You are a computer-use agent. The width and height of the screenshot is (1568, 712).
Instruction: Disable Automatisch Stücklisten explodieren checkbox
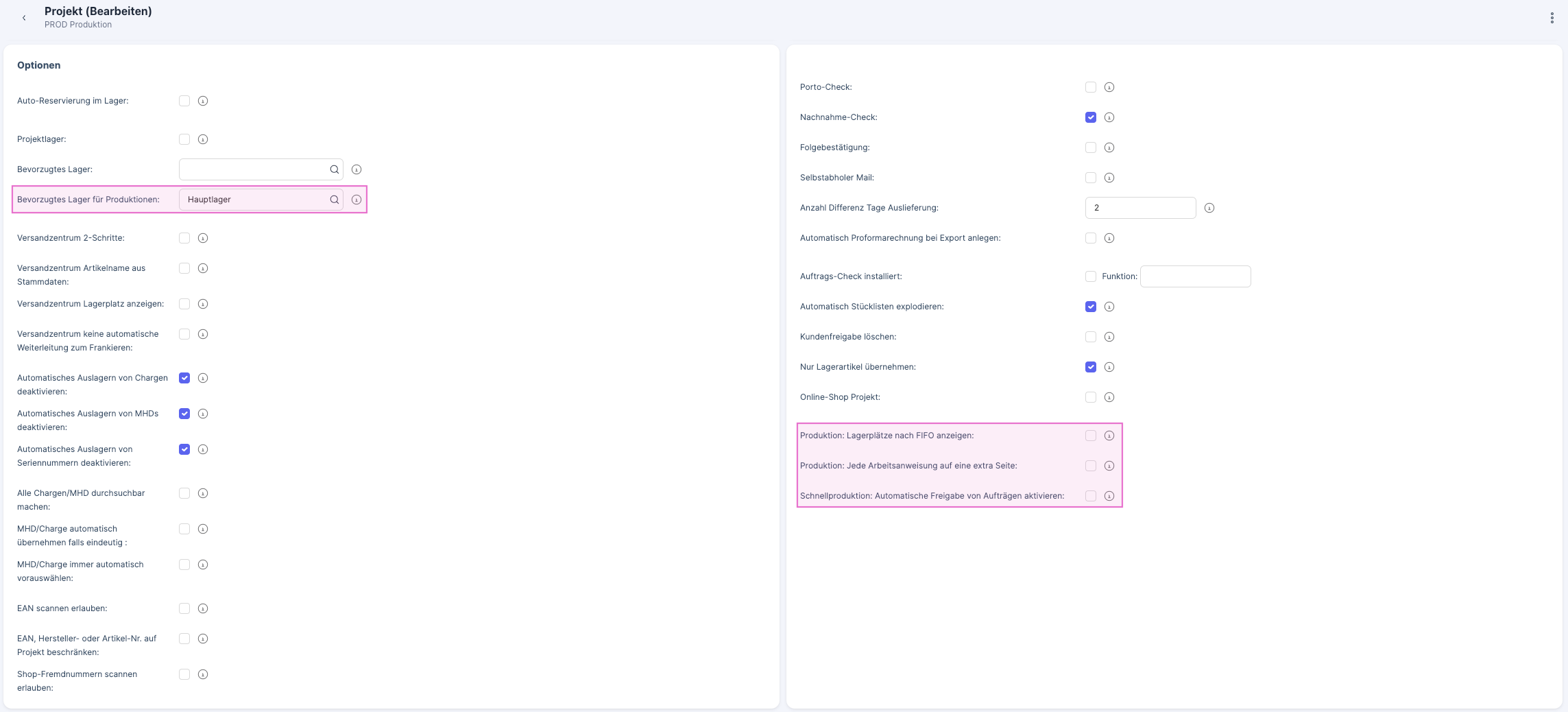pos(1091,307)
